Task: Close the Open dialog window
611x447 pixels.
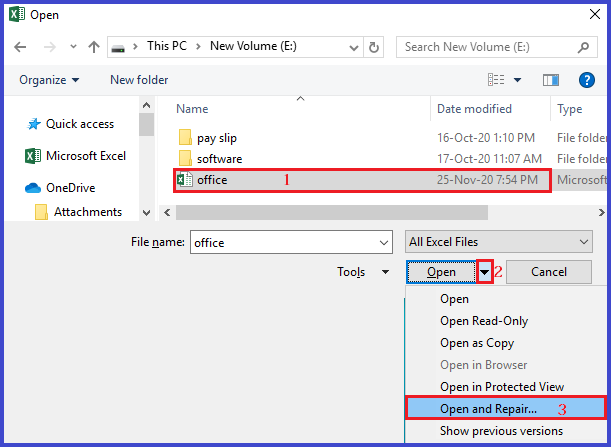Action: tap(595, 14)
